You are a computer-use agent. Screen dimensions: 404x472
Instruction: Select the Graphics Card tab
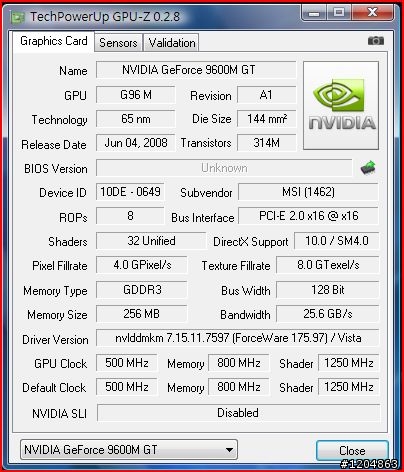[x=54, y=41]
